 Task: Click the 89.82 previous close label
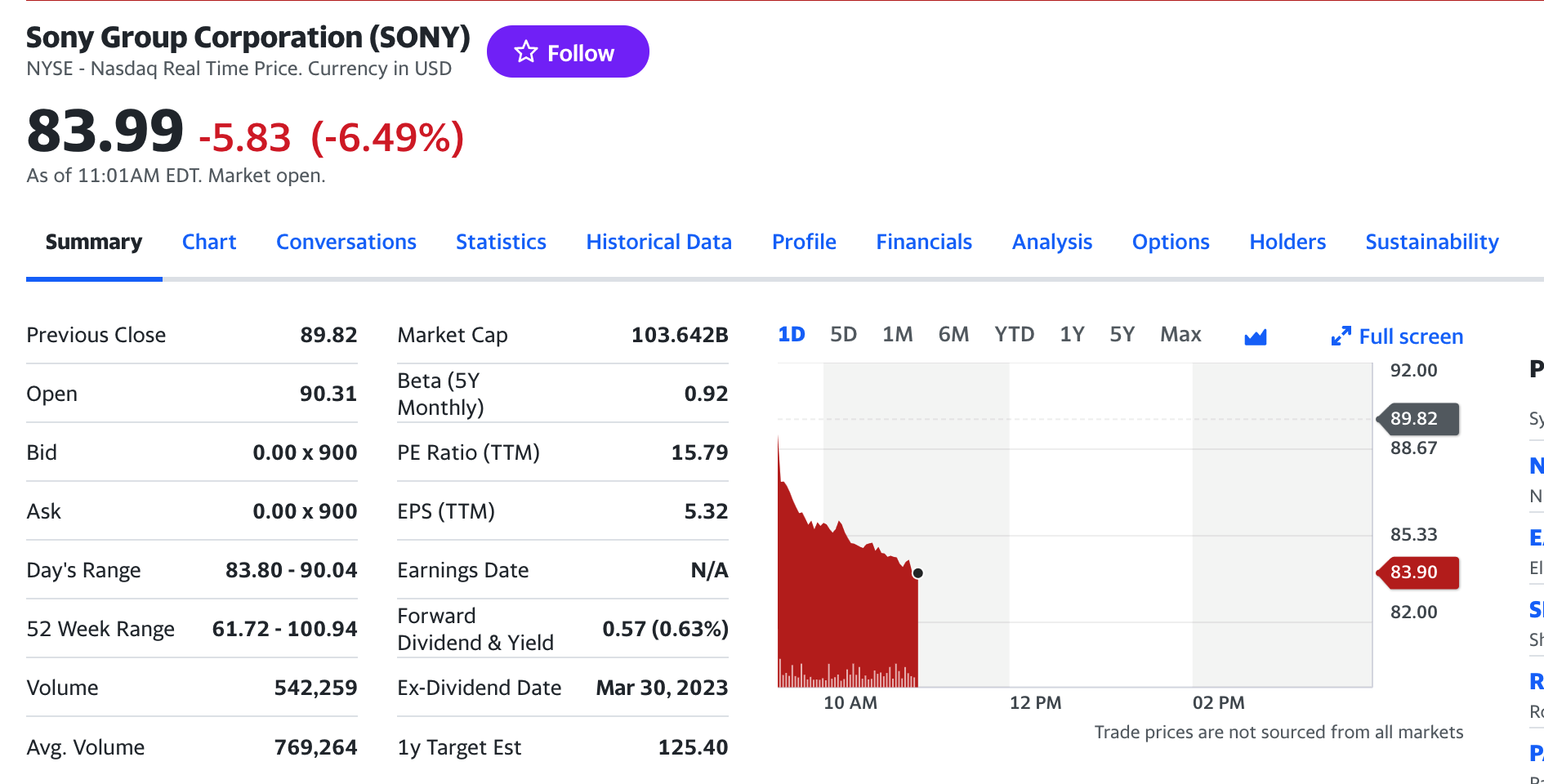pos(1418,418)
